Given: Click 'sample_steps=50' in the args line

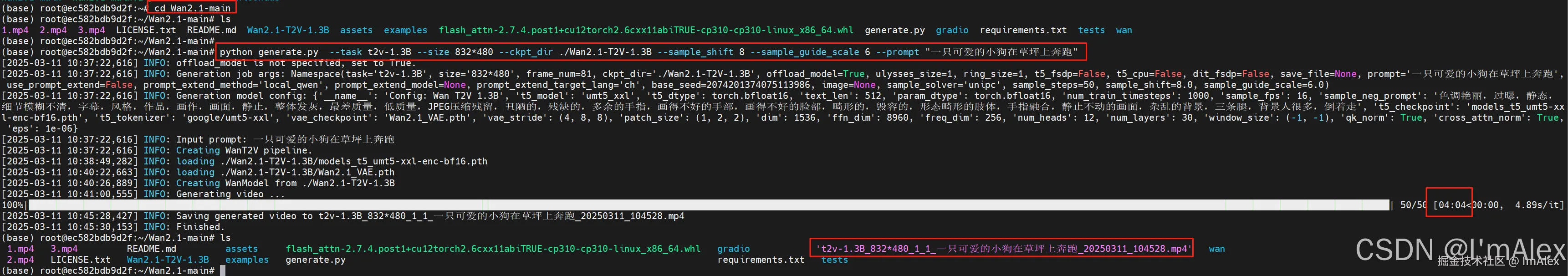Looking at the screenshot, I should (x=1054, y=85).
